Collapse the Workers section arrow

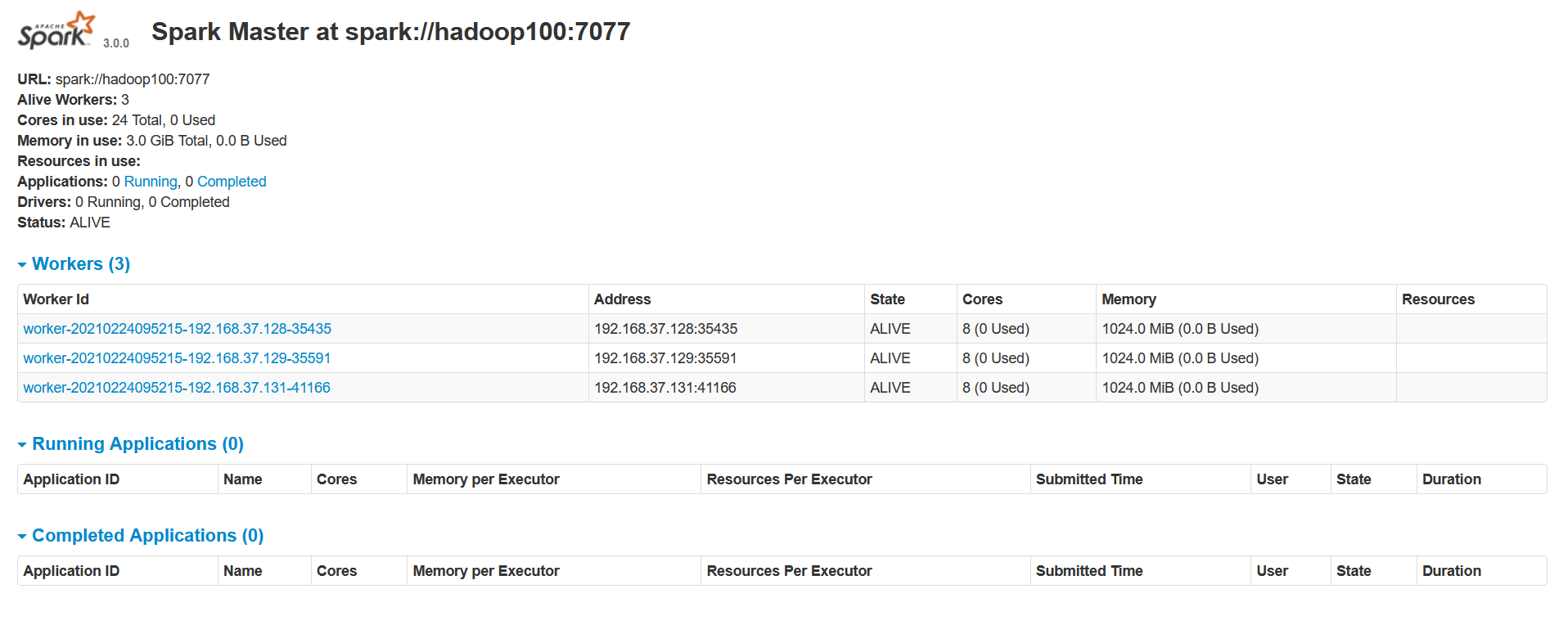22,265
